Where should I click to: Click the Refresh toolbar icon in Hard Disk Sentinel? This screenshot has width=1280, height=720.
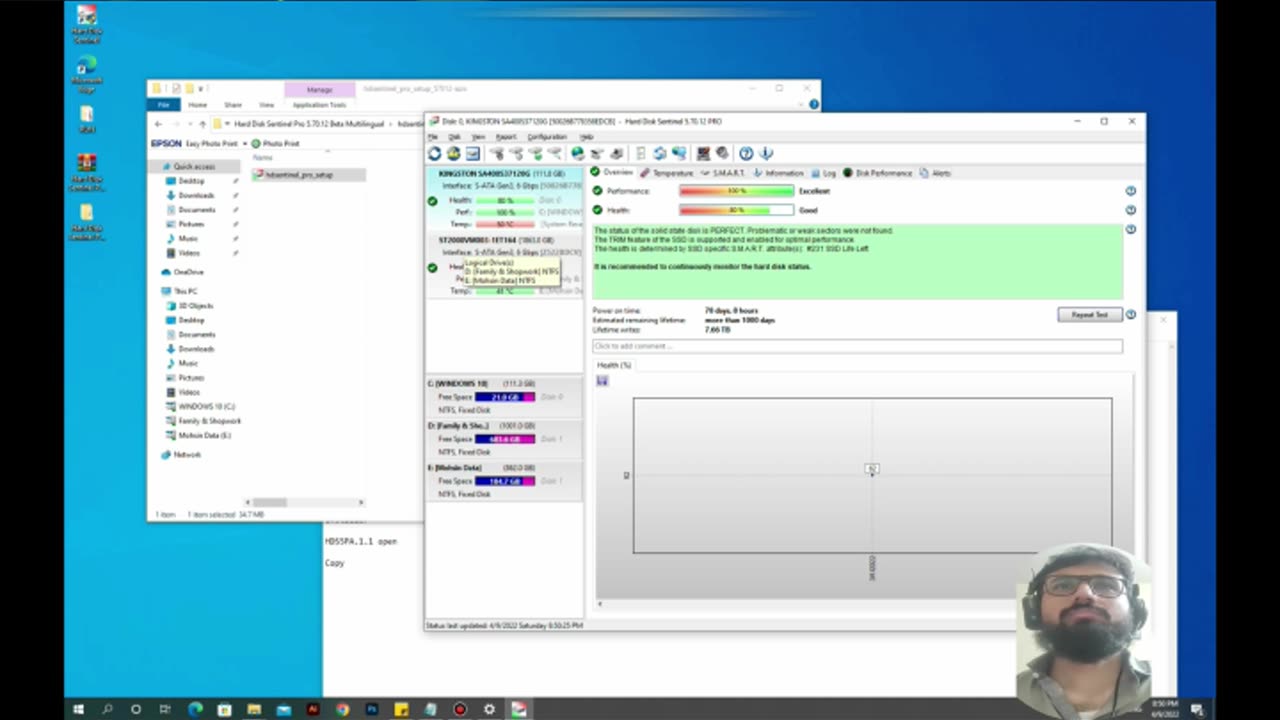click(x=434, y=153)
